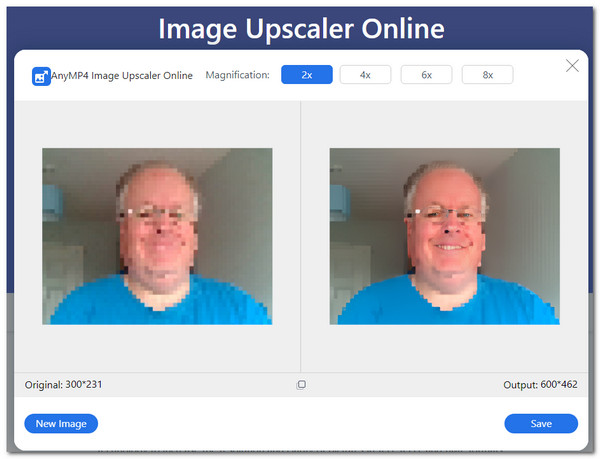The image size is (600, 459).
Task: Click the 'Output: 600*462' text
Action: click(x=540, y=384)
